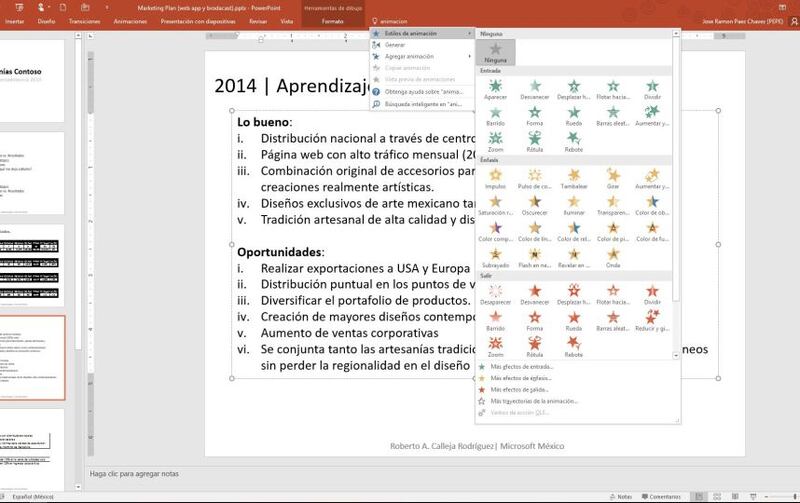800x503 pixels.
Task: Click the user account name in the title bar
Action: tap(742, 21)
